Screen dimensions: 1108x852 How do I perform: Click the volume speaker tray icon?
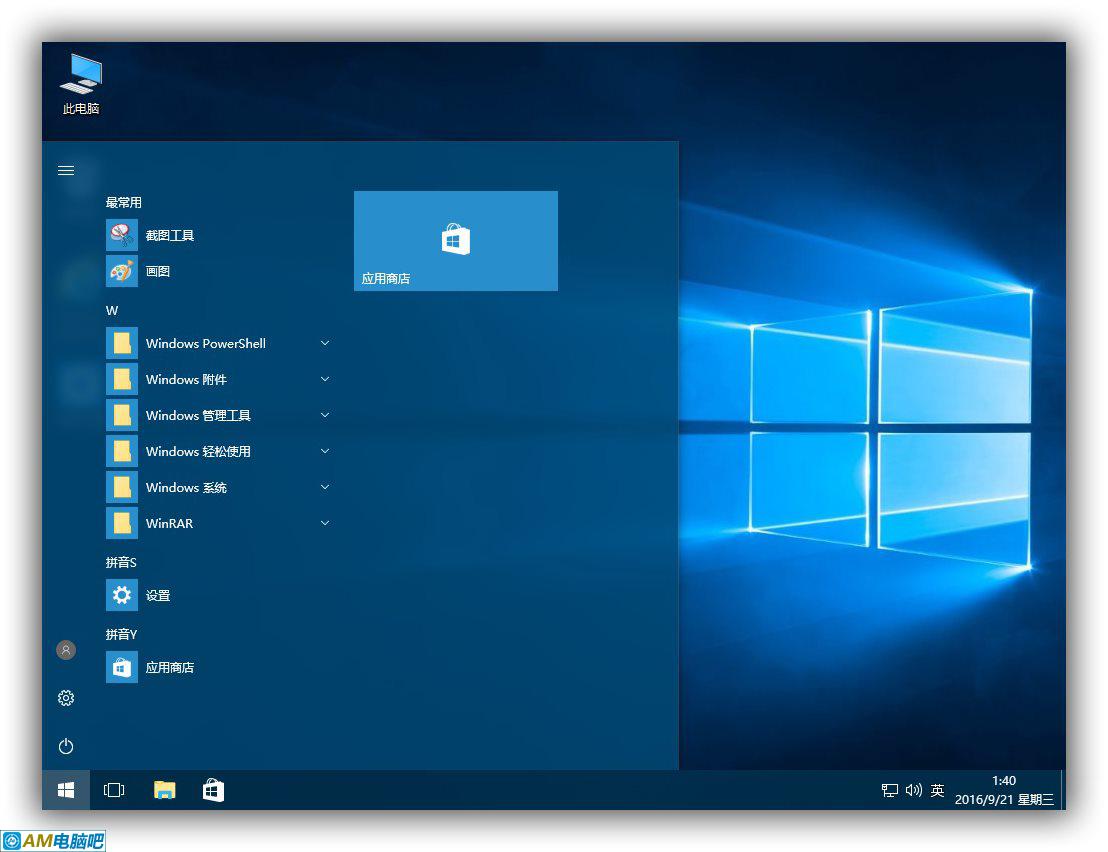[914, 791]
